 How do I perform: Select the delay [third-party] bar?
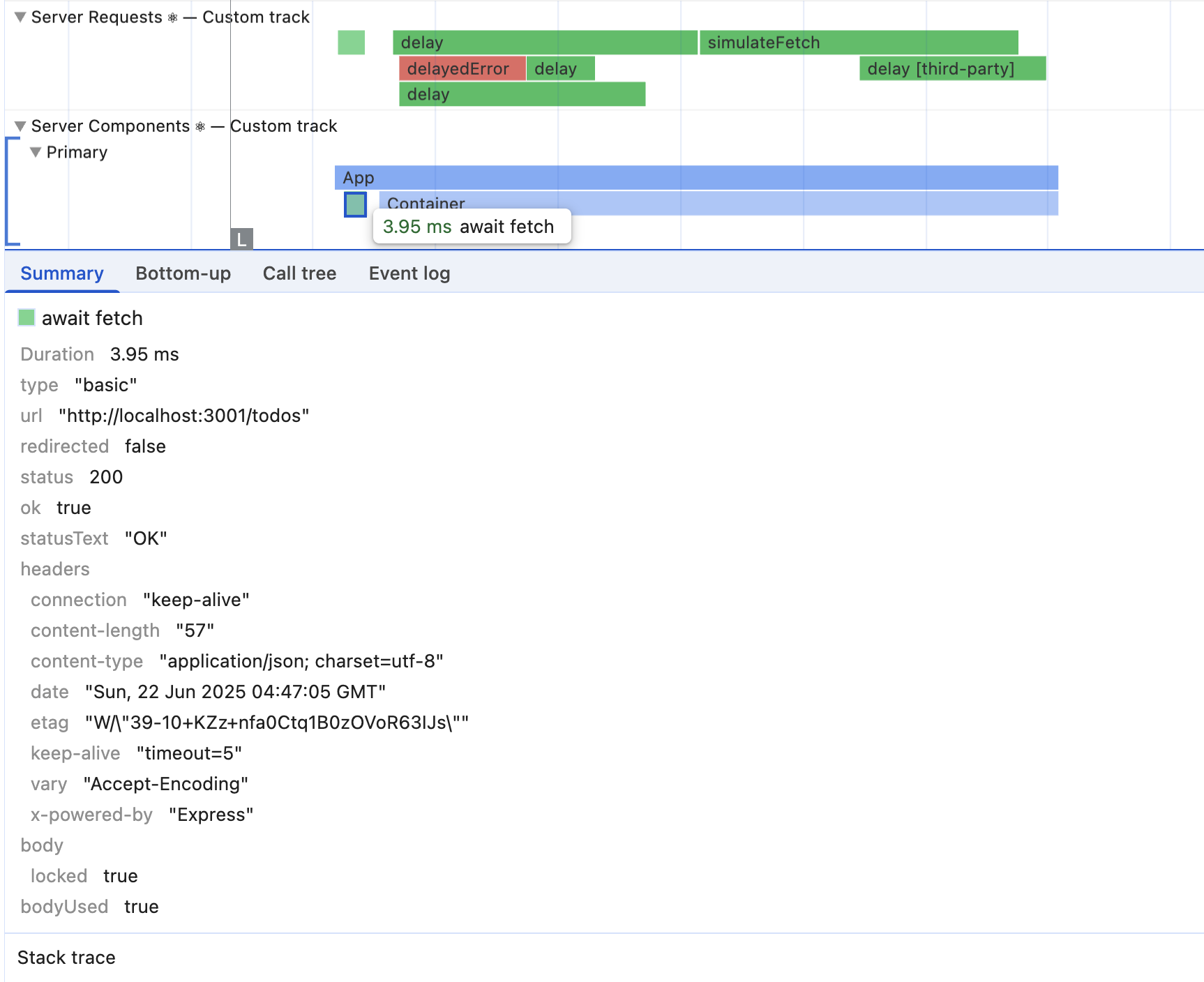(x=952, y=69)
